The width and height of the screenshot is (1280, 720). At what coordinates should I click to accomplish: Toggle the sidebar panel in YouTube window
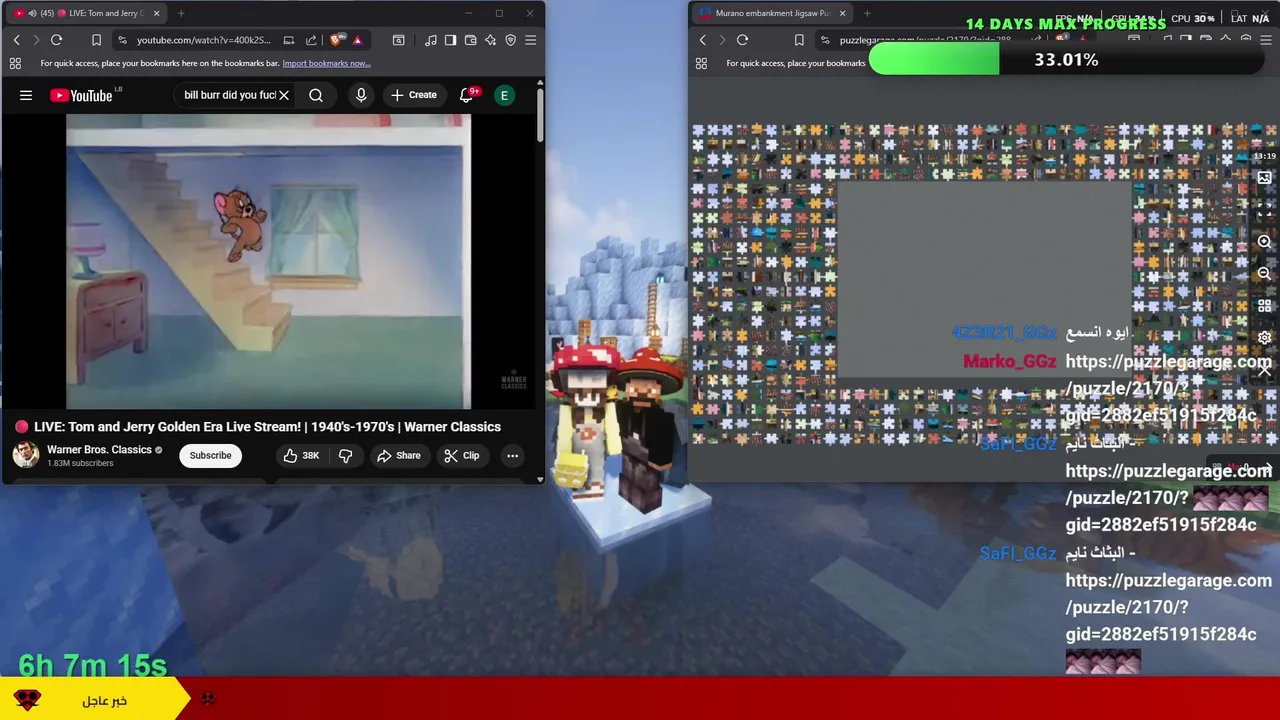point(450,40)
